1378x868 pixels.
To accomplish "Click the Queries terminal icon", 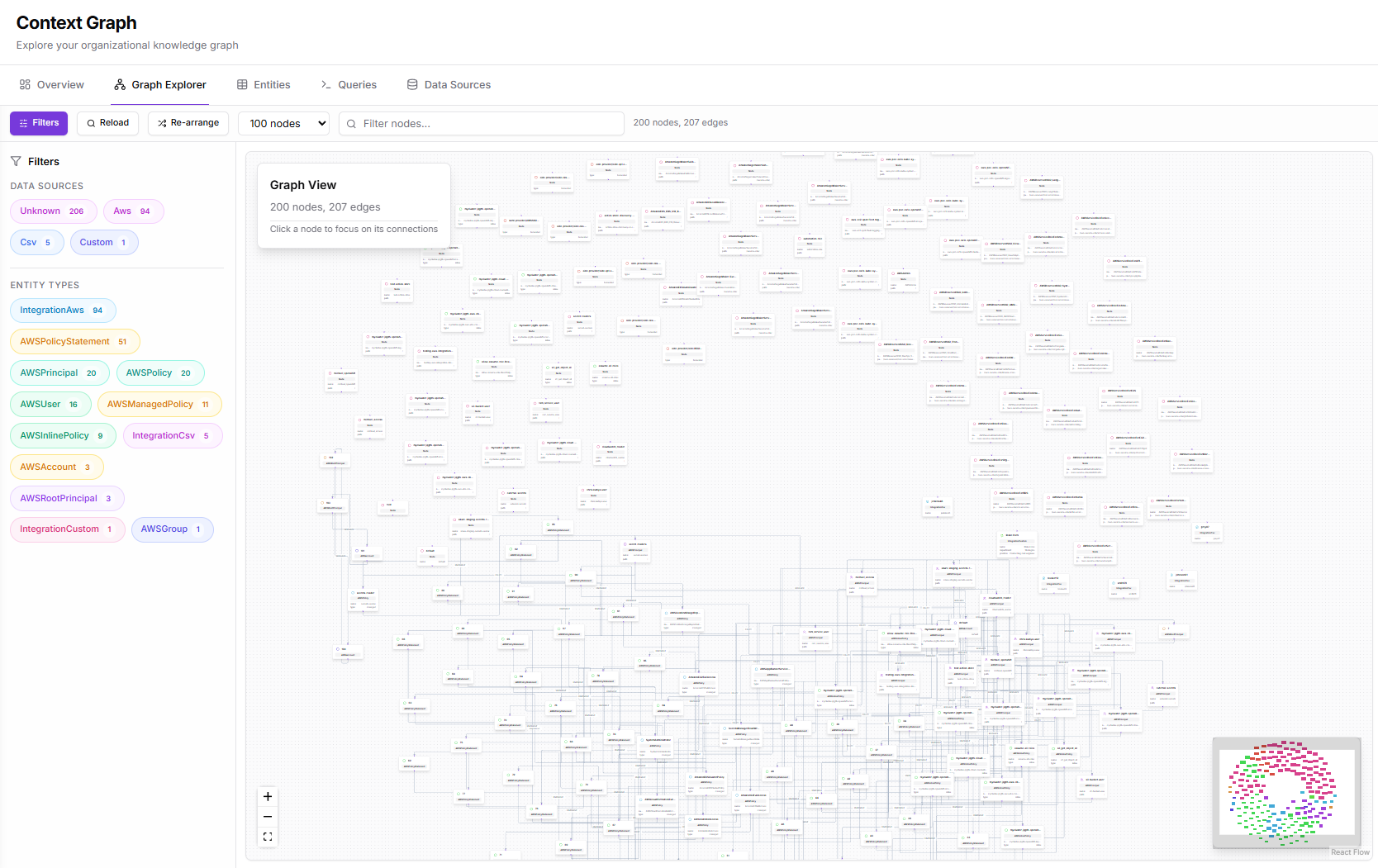I will (326, 85).
